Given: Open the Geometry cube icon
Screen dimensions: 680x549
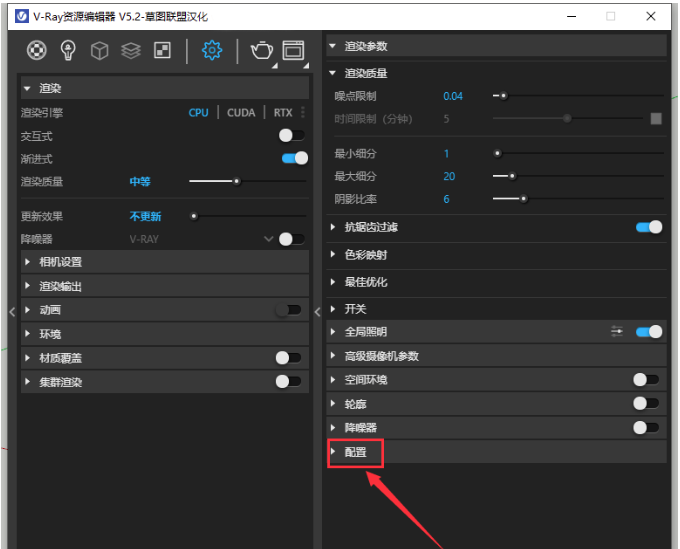Looking at the screenshot, I should [x=99, y=51].
